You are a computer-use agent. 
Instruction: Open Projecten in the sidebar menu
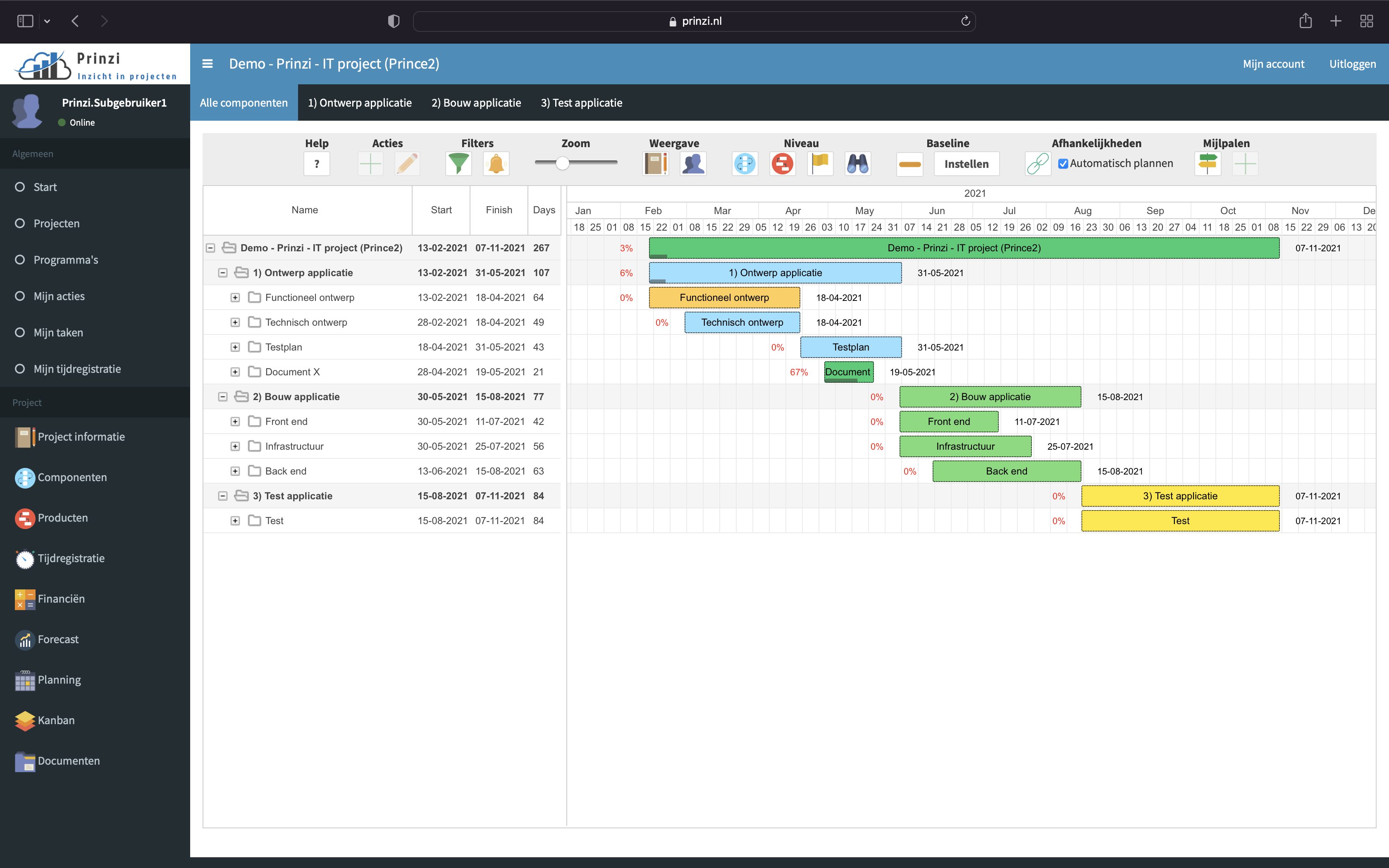(x=95, y=223)
